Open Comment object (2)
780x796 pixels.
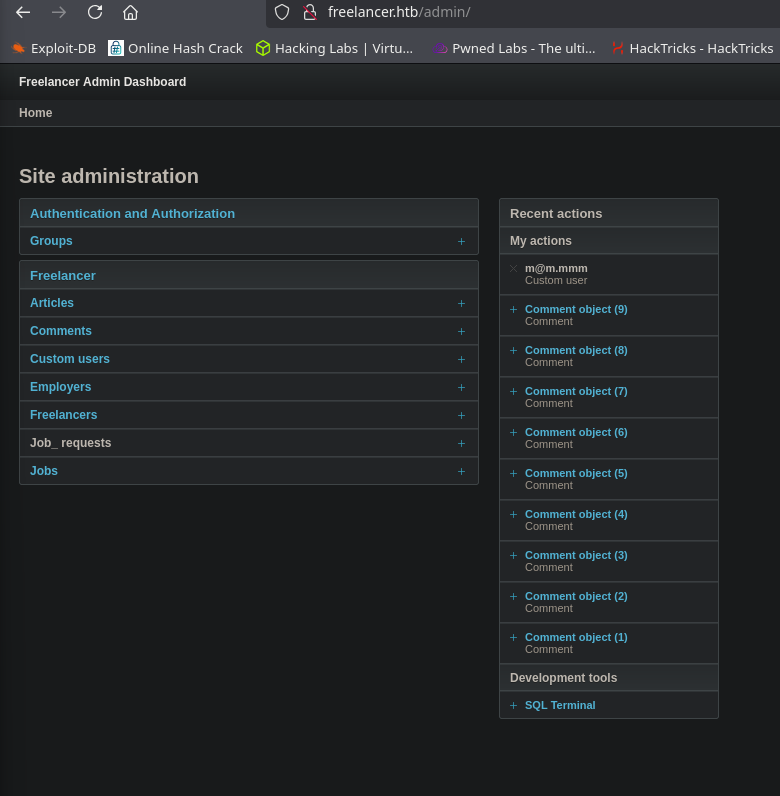click(x=576, y=596)
